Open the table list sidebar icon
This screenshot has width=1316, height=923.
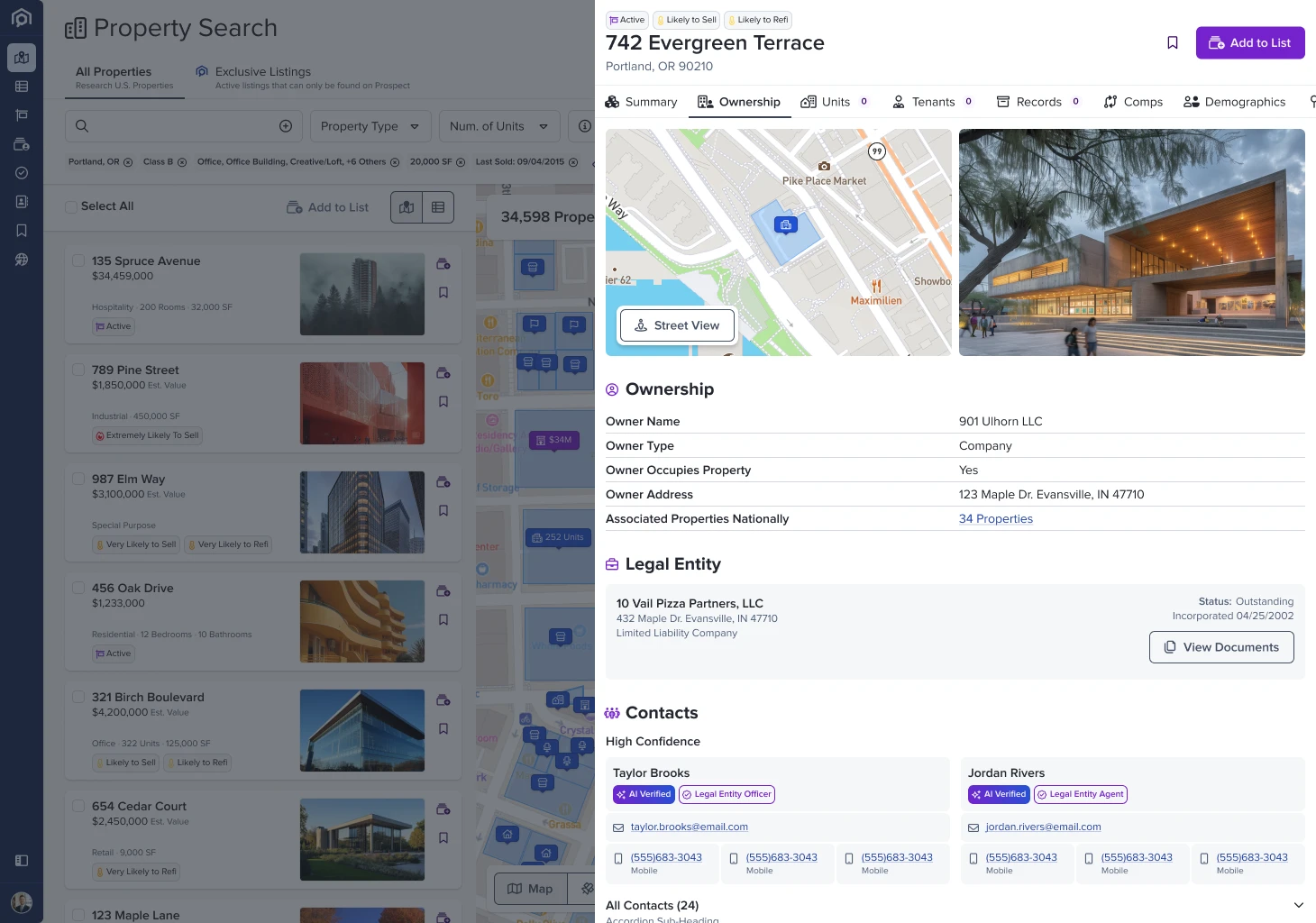pyautogui.click(x=22, y=87)
